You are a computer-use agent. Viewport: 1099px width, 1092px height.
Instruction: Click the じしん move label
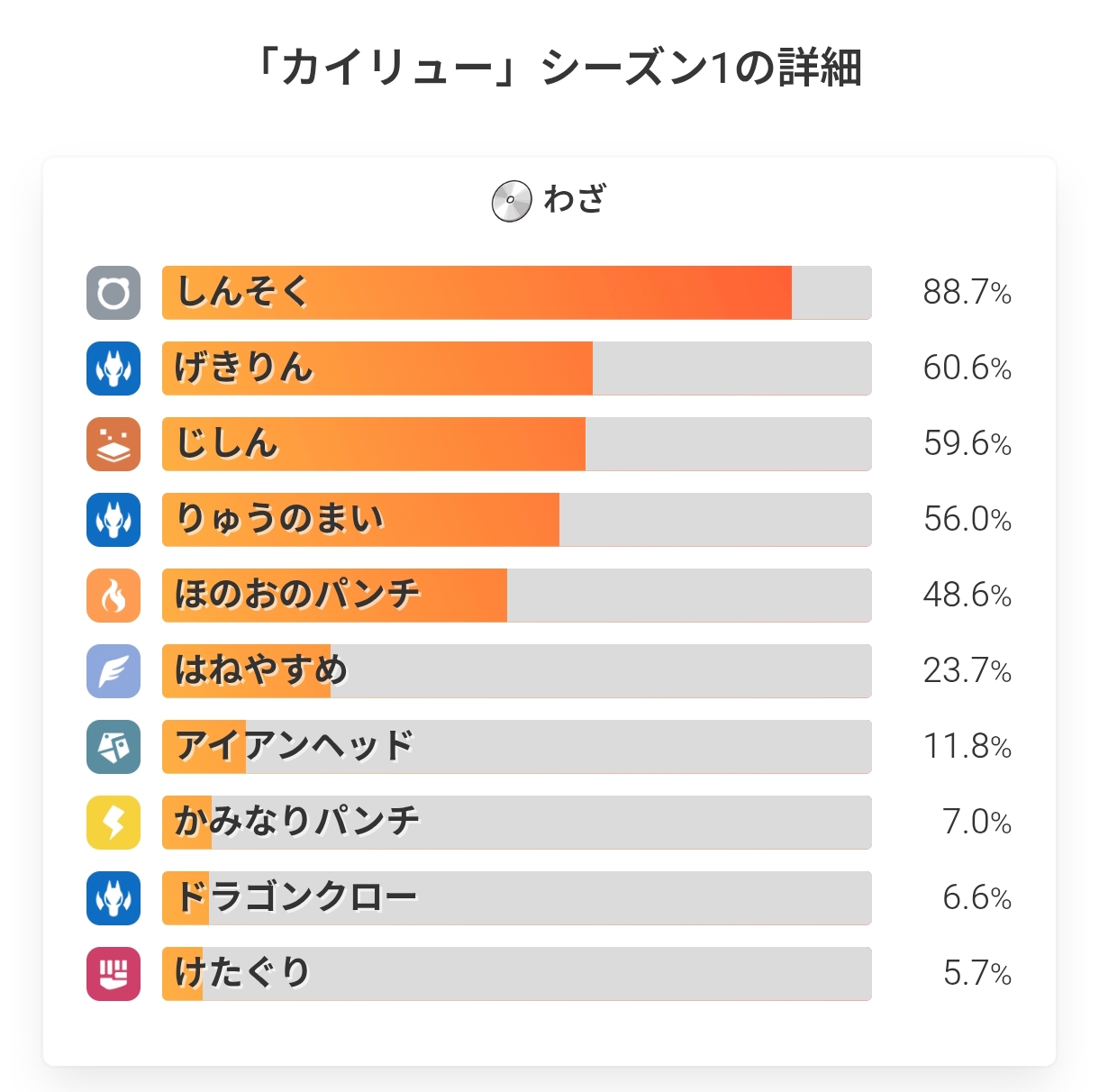pos(227,444)
